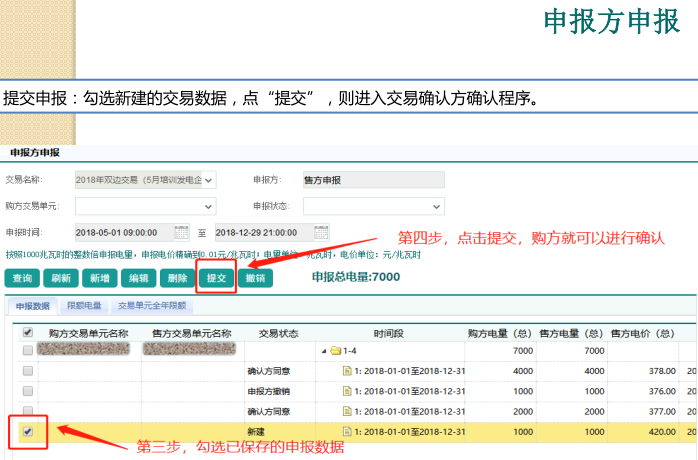Image resolution: width=698 pixels, height=460 pixels.
Task: Open start date calendar picker icon
Action: [x=181, y=232]
